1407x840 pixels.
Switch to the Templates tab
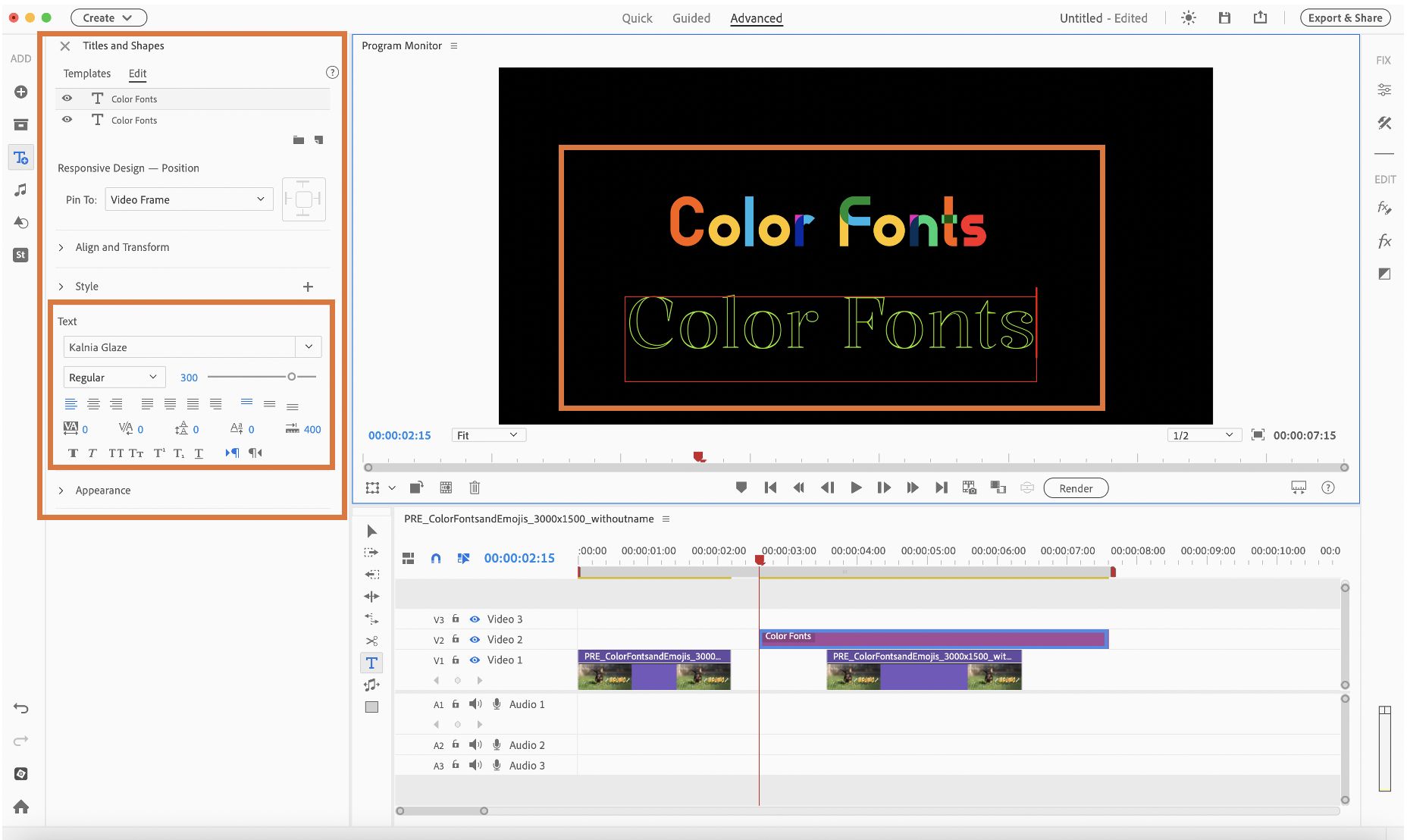(86, 74)
